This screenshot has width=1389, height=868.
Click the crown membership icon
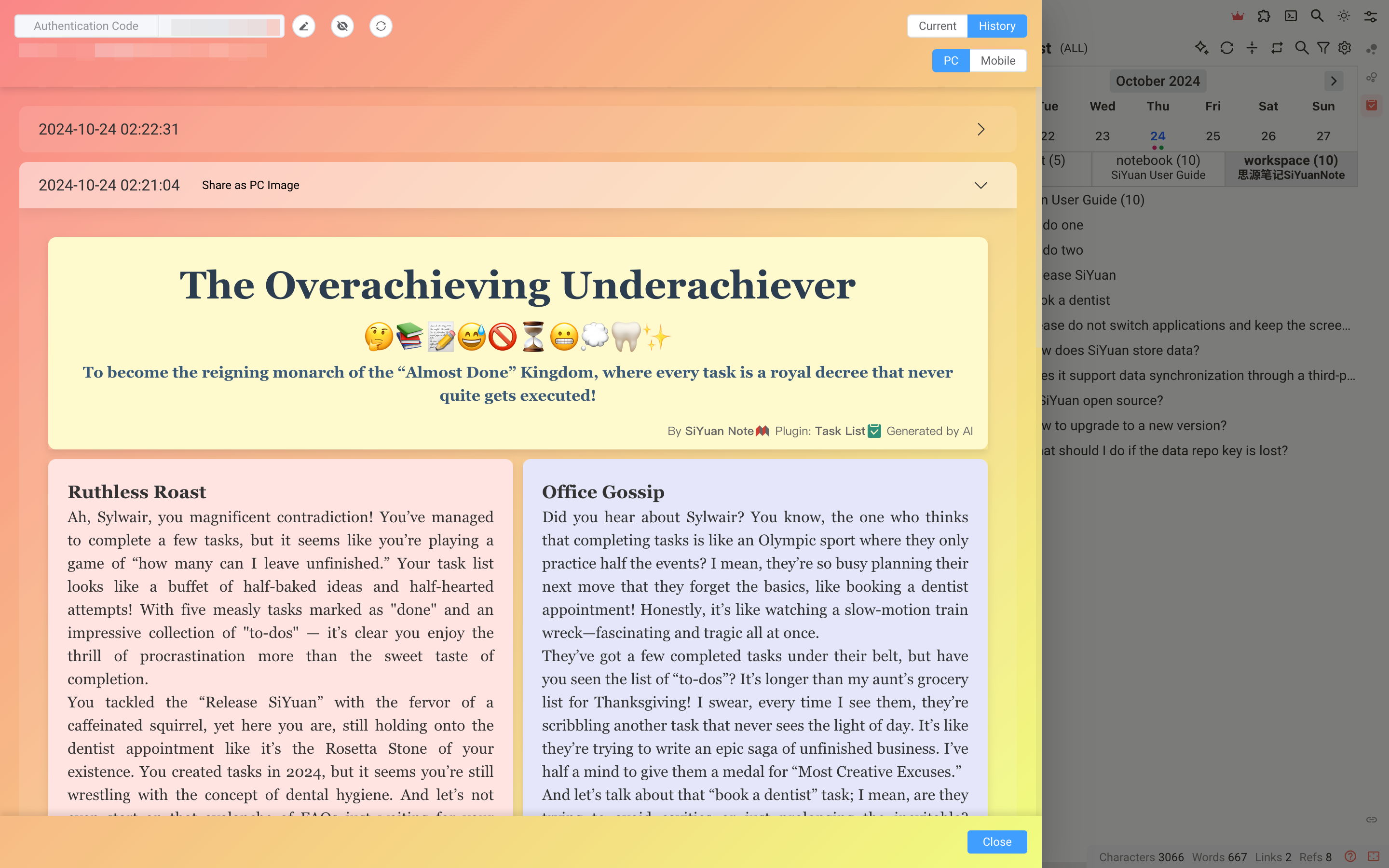click(1238, 17)
